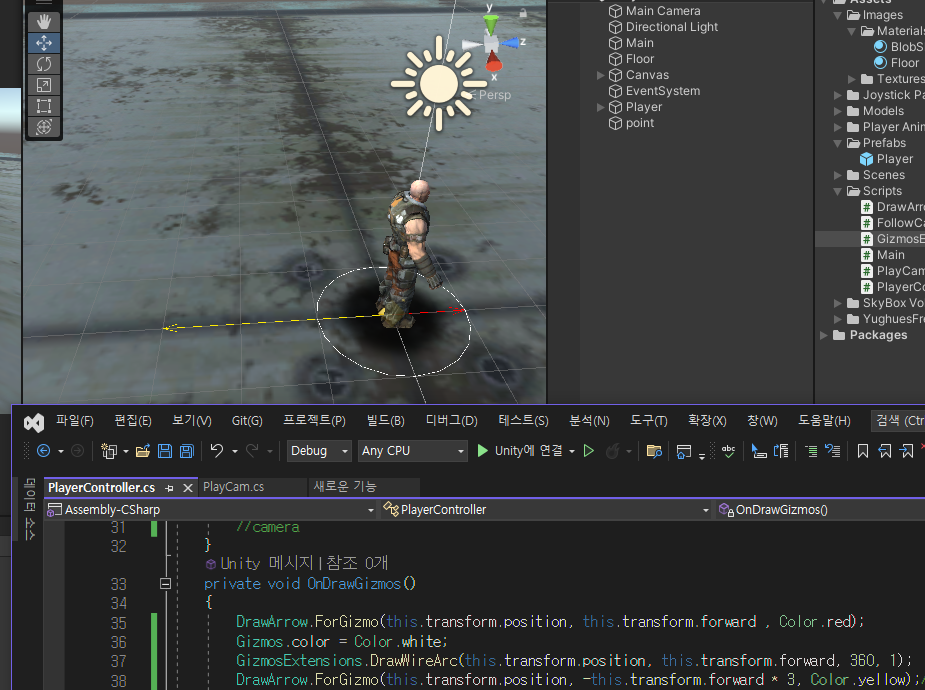Click the VS search box 검색

[x=898, y=421]
